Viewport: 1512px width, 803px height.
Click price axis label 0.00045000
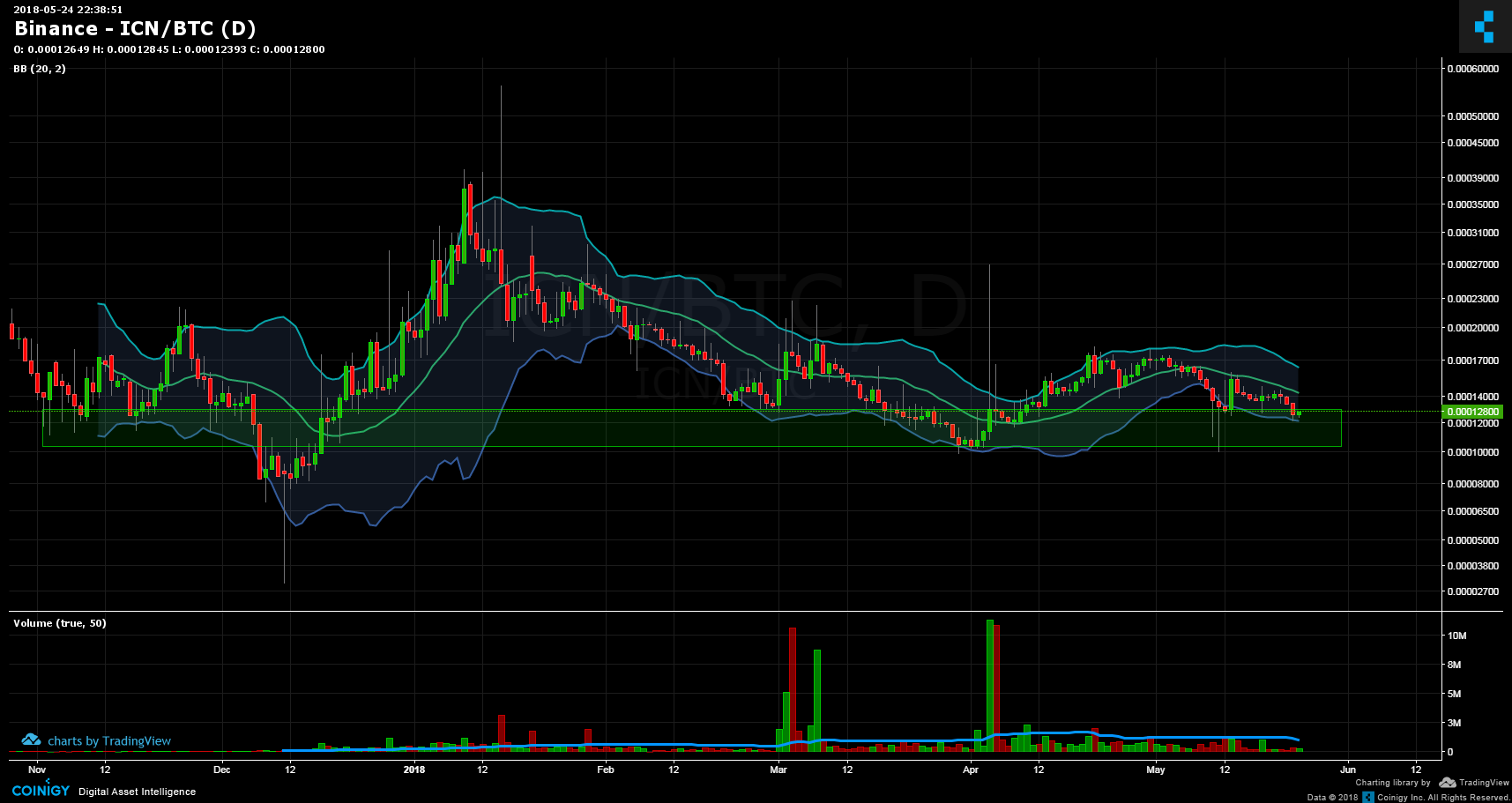point(1472,143)
